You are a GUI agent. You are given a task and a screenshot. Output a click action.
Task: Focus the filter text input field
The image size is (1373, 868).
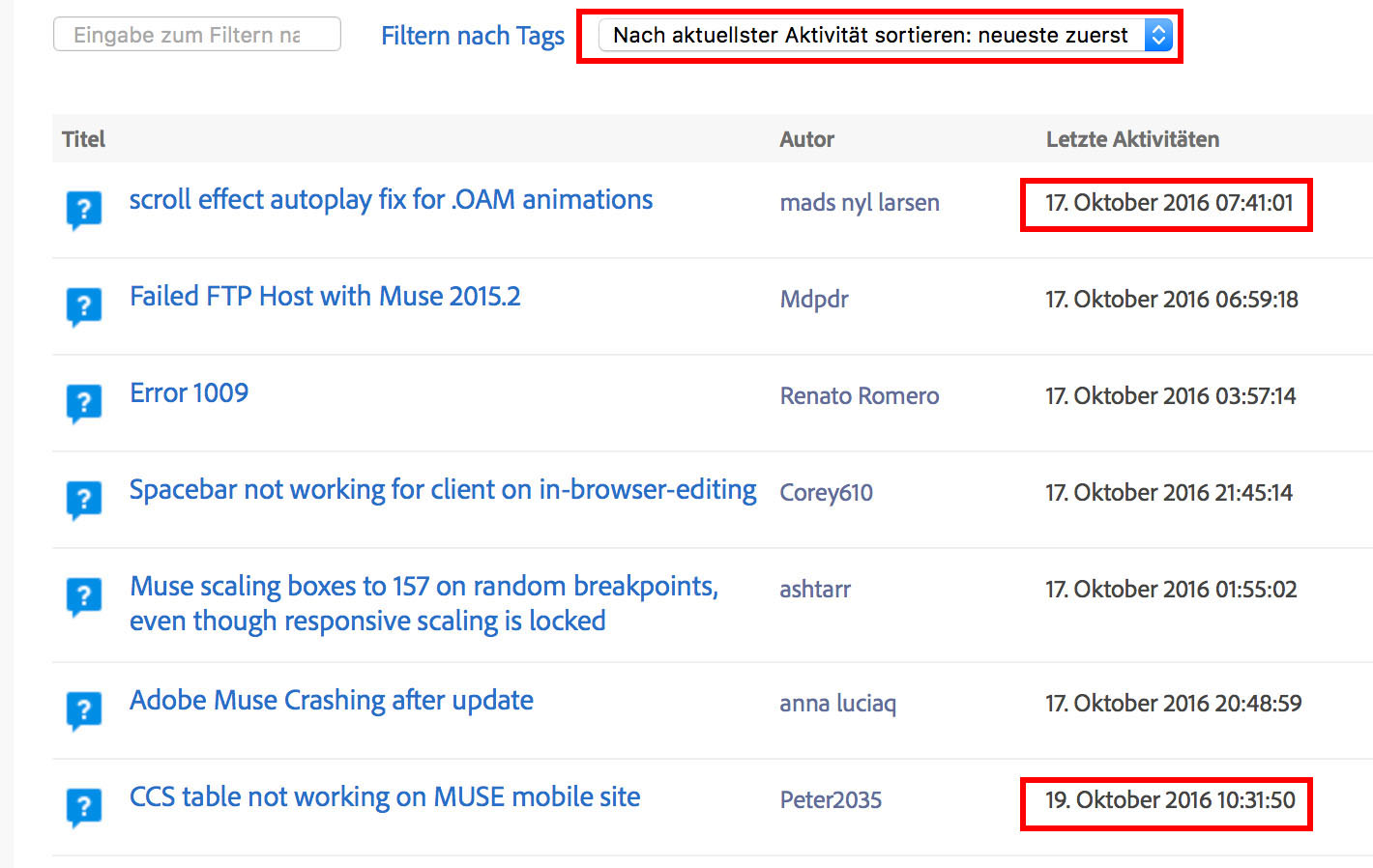197,35
